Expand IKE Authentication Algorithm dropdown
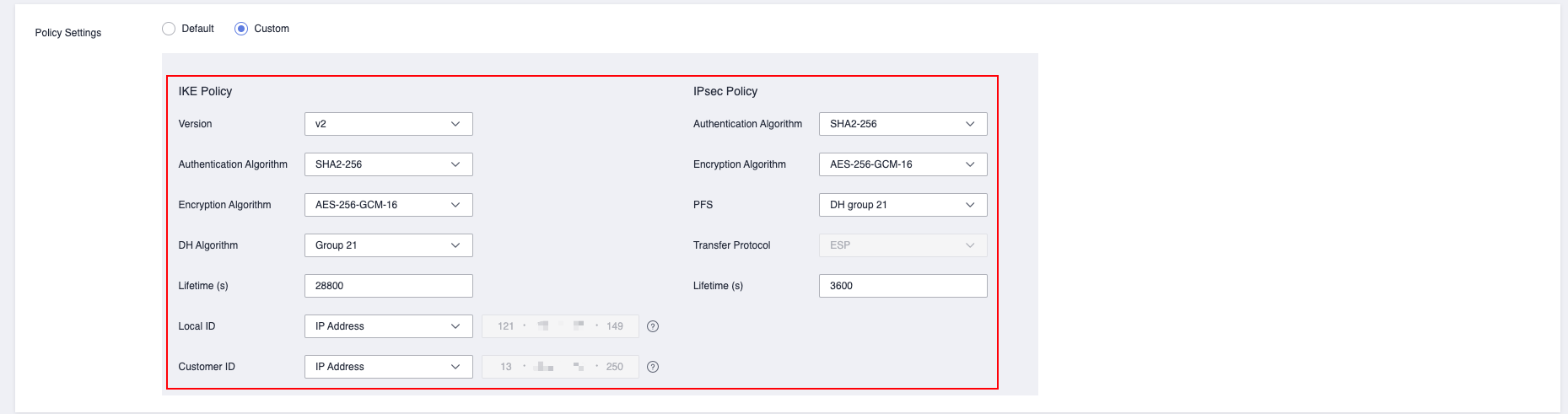Image resolution: width=1568 pixels, height=414 pixels. tap(388, 164)
